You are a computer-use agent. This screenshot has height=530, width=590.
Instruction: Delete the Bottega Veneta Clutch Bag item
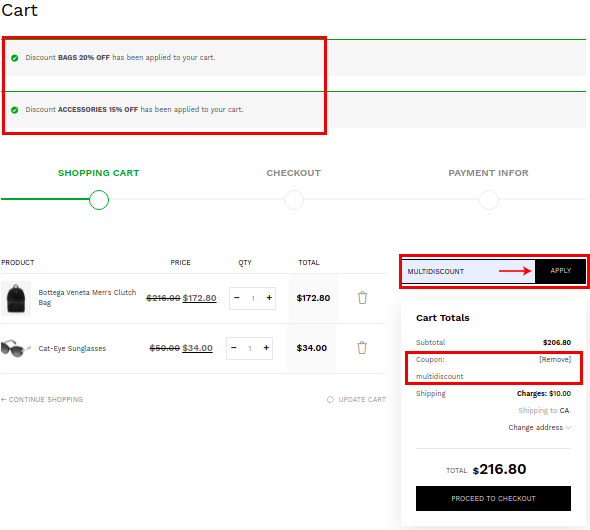(x=362, y=298)
